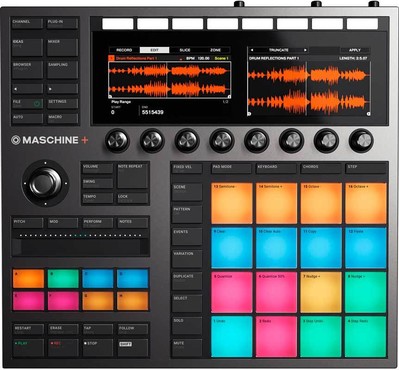Screen dimensions: 399x370
Task: Hit the right arrow page button
Action: click(x=62, y=89)
